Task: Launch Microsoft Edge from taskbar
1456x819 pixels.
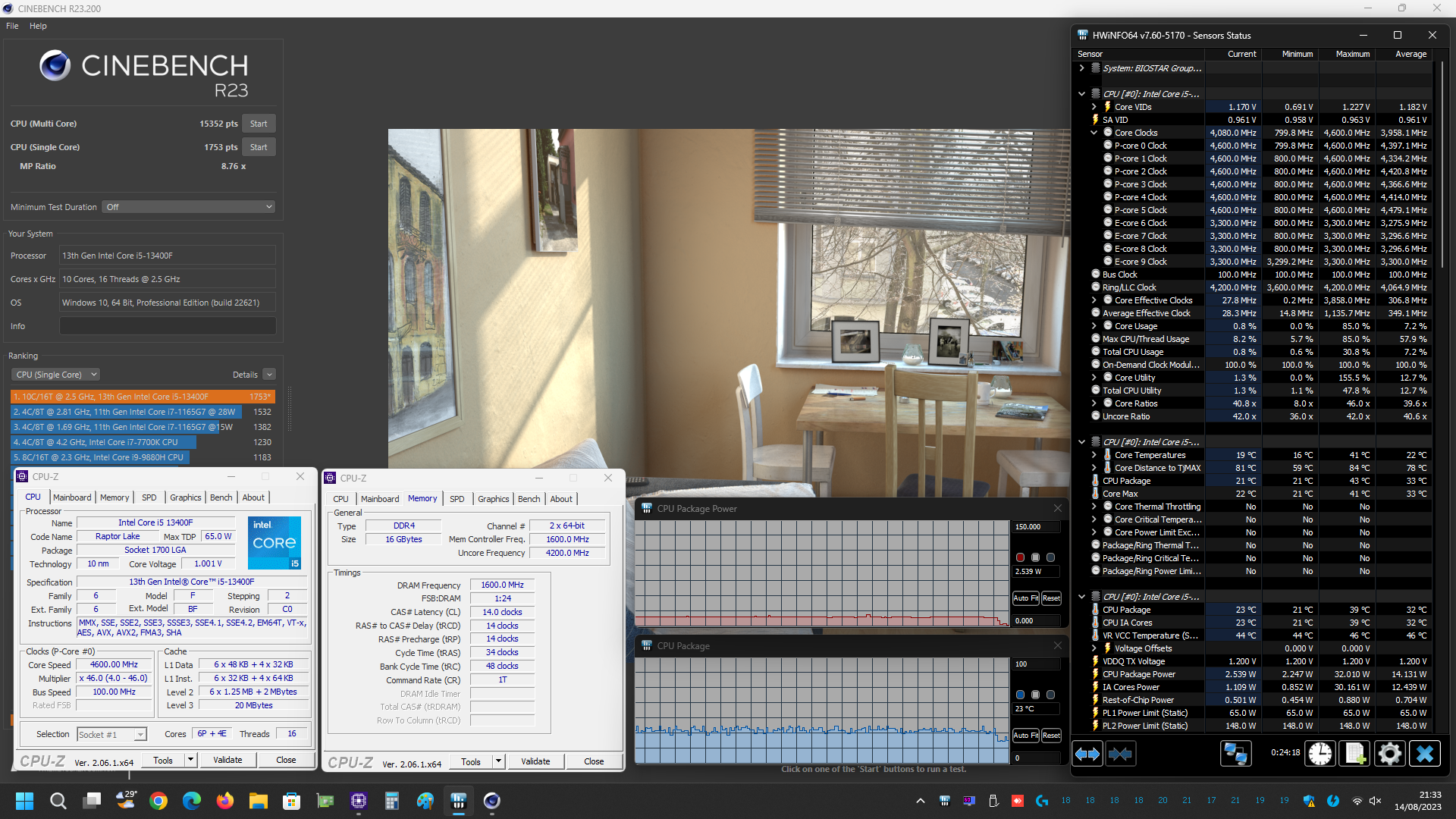Action: pos(192,801)
